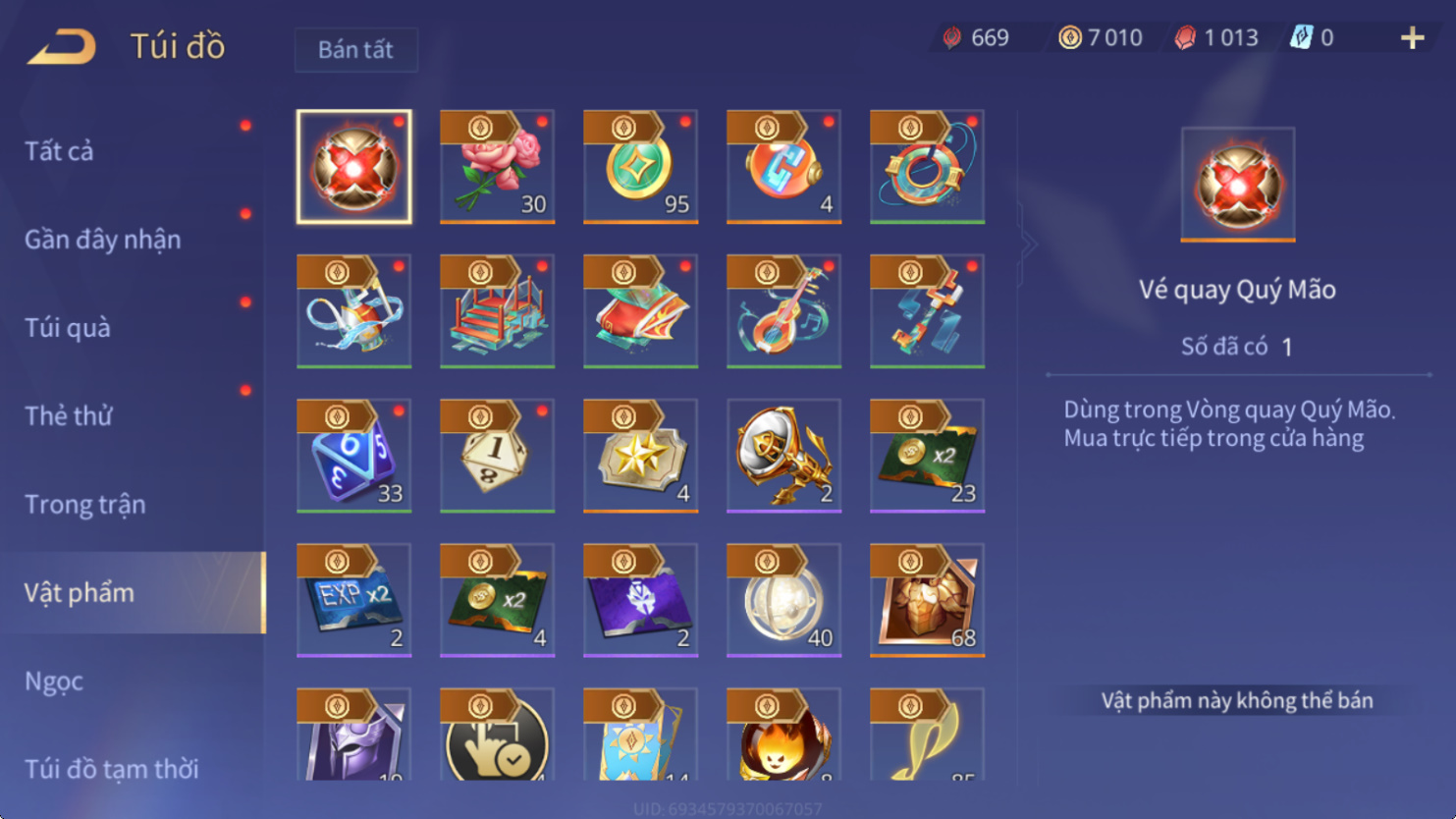Open the Thẻ thử tab
1456x819 pixels.
[68, 416]
